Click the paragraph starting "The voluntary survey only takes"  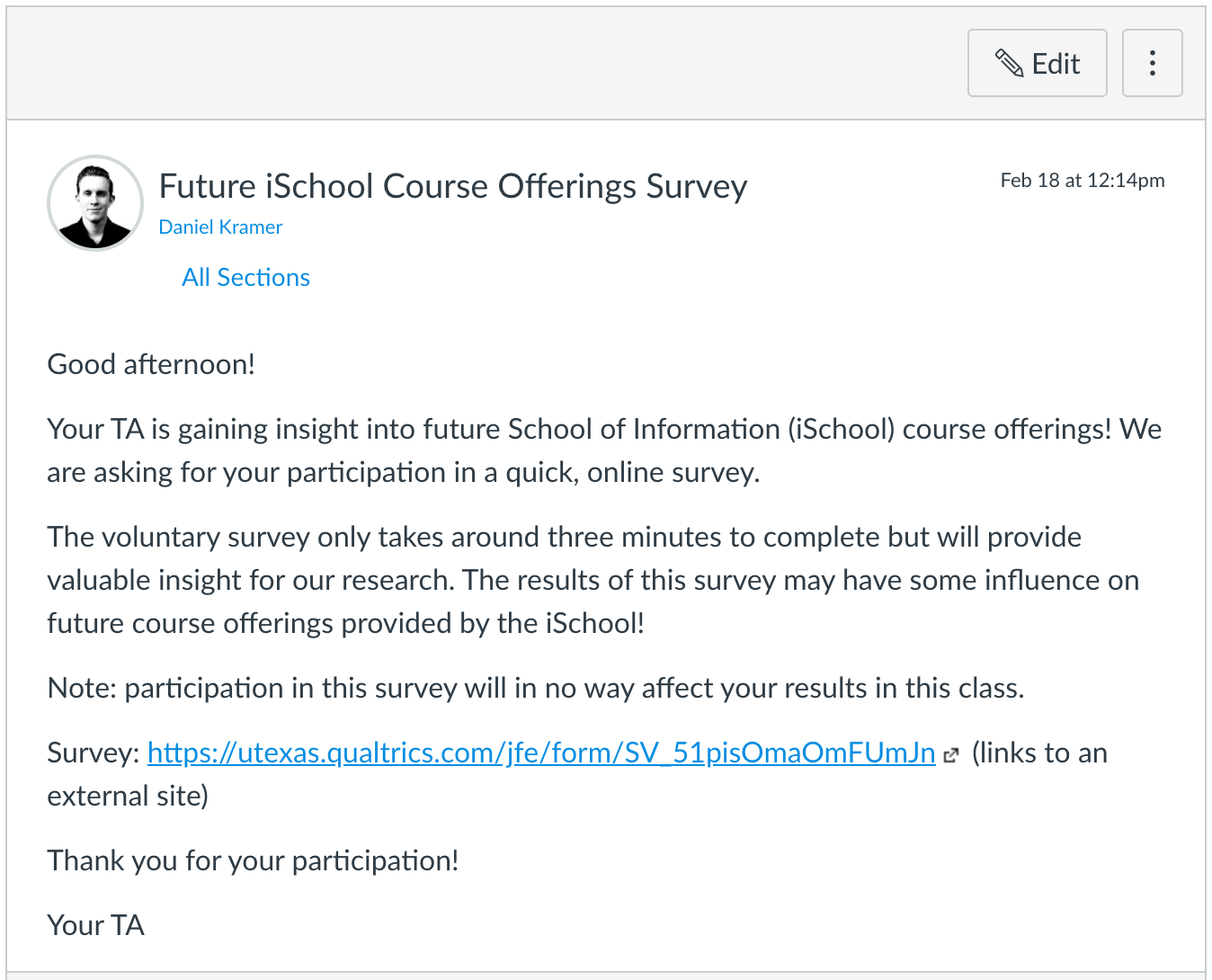(x=593, y=580)
